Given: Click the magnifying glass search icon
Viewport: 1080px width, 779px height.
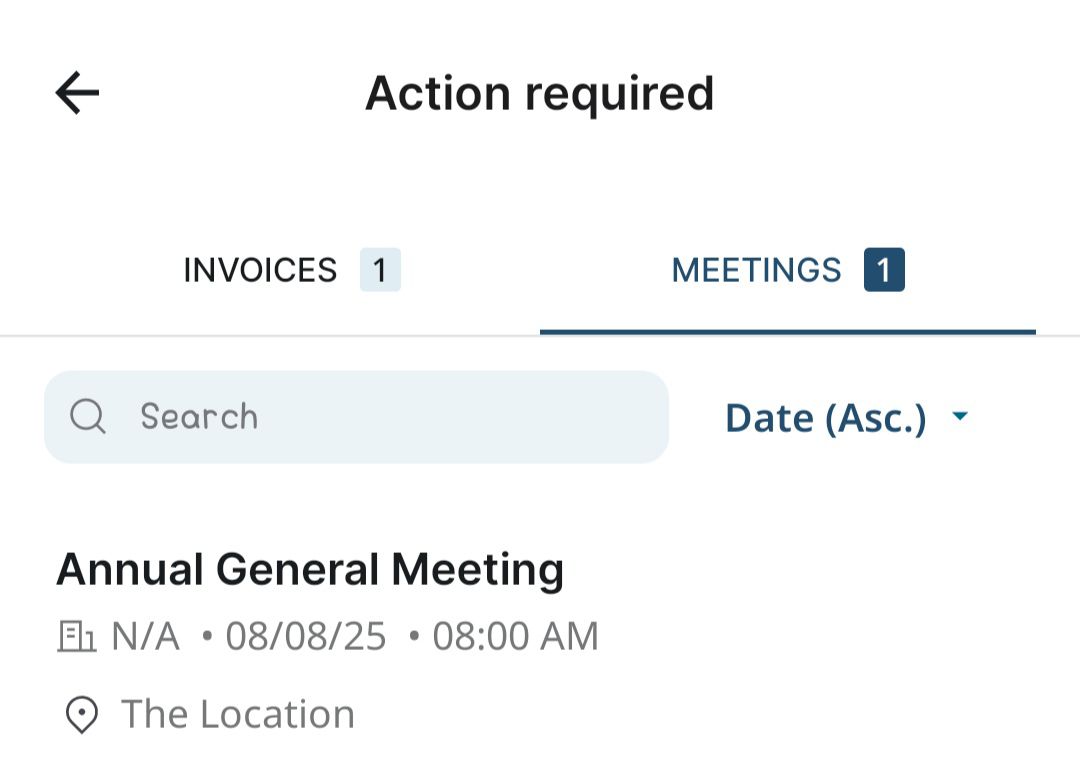Looking at the screenshot, I should 88,417.
